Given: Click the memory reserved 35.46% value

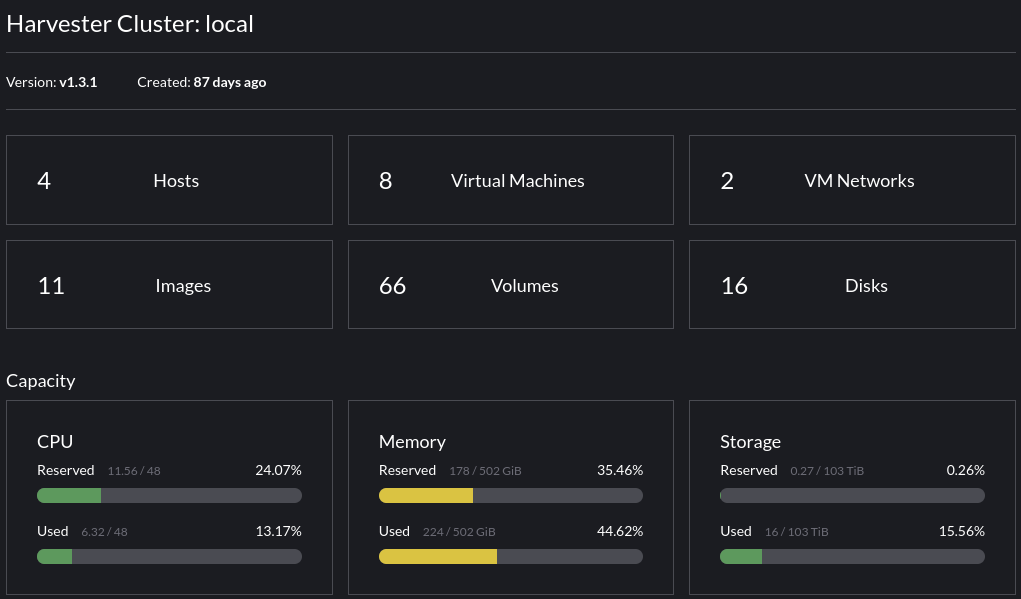Looking at the screenshot, I should (620, 470).
